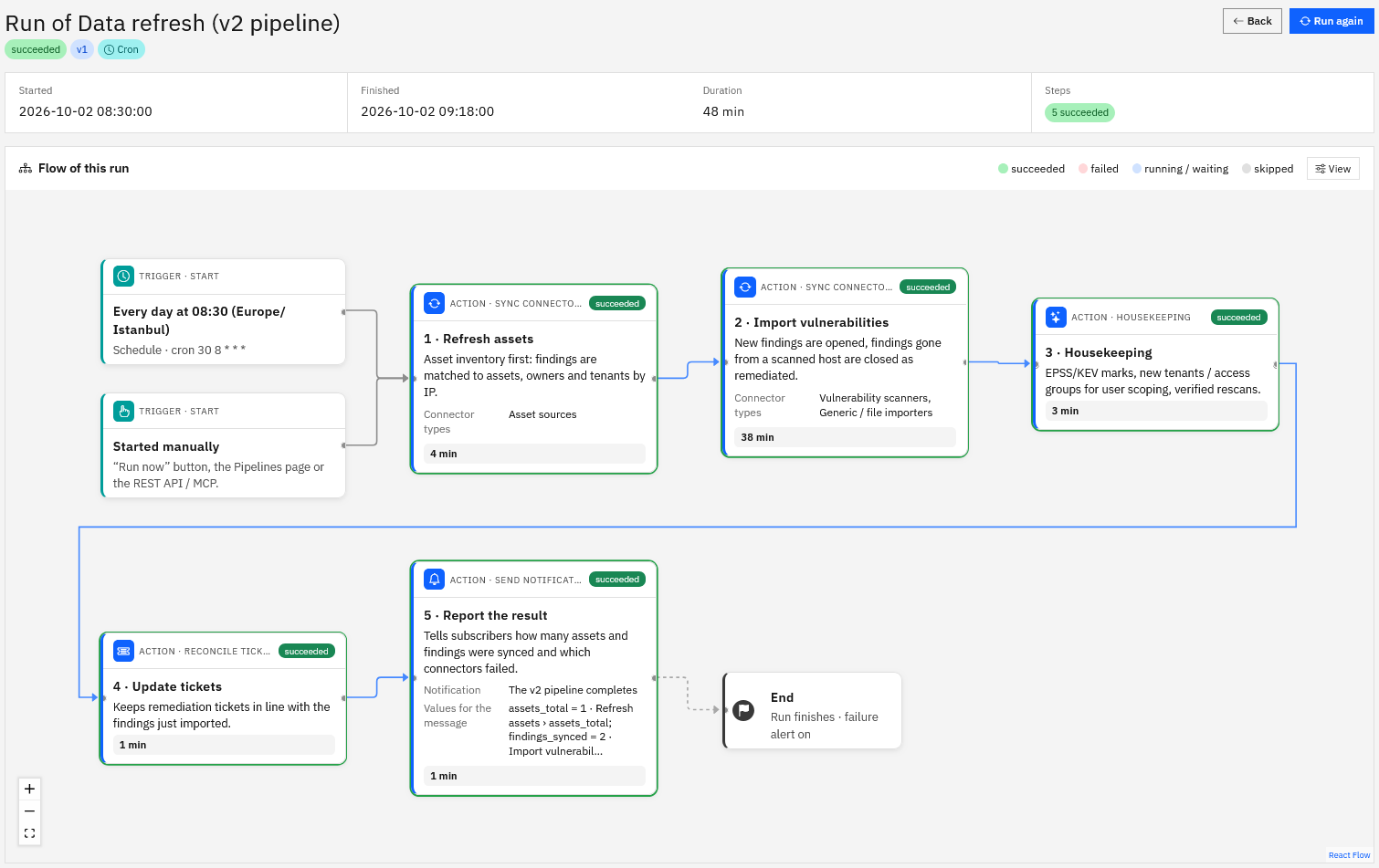Go back with the Back button

(1252, 21)
